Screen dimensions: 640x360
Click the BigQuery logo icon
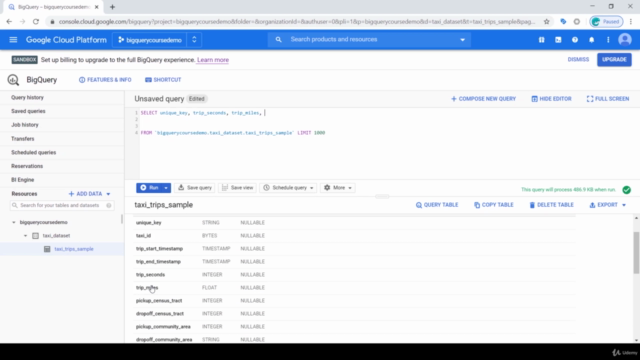coord(13,80)
